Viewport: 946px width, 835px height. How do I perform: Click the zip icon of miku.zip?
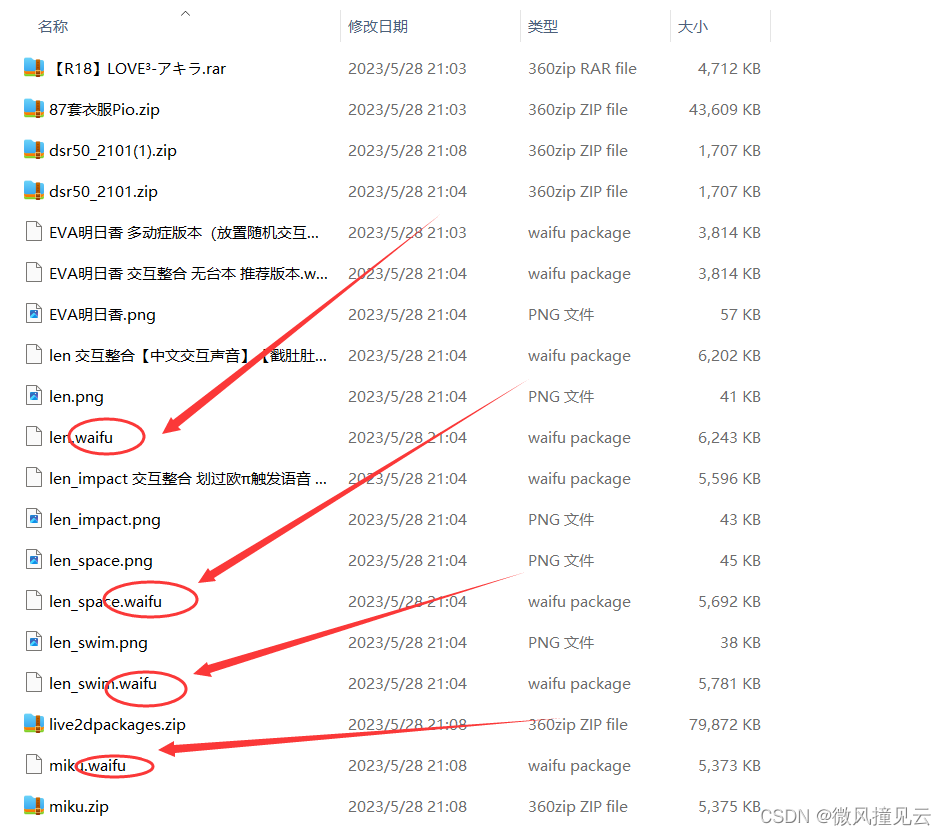coord(34,806)
